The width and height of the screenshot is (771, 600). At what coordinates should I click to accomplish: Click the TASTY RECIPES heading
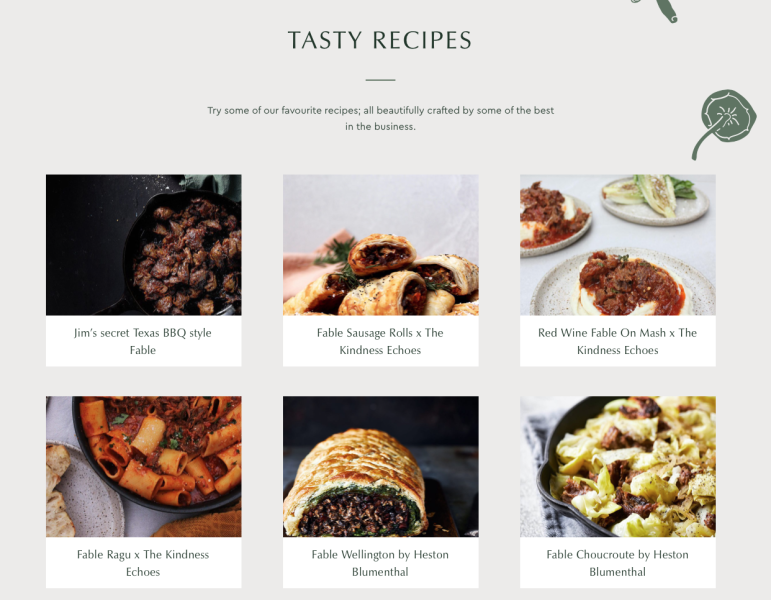(380, 40)
